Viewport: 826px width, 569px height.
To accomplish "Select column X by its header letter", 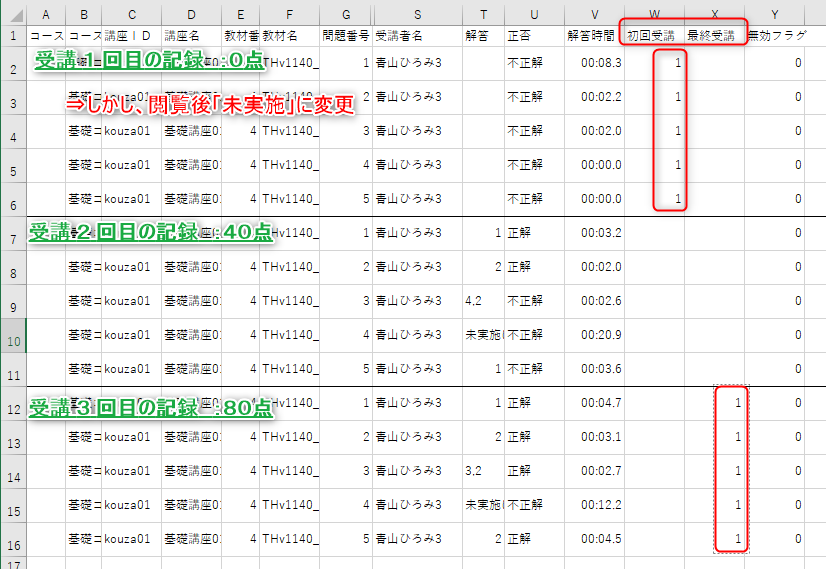I will 714,13.
